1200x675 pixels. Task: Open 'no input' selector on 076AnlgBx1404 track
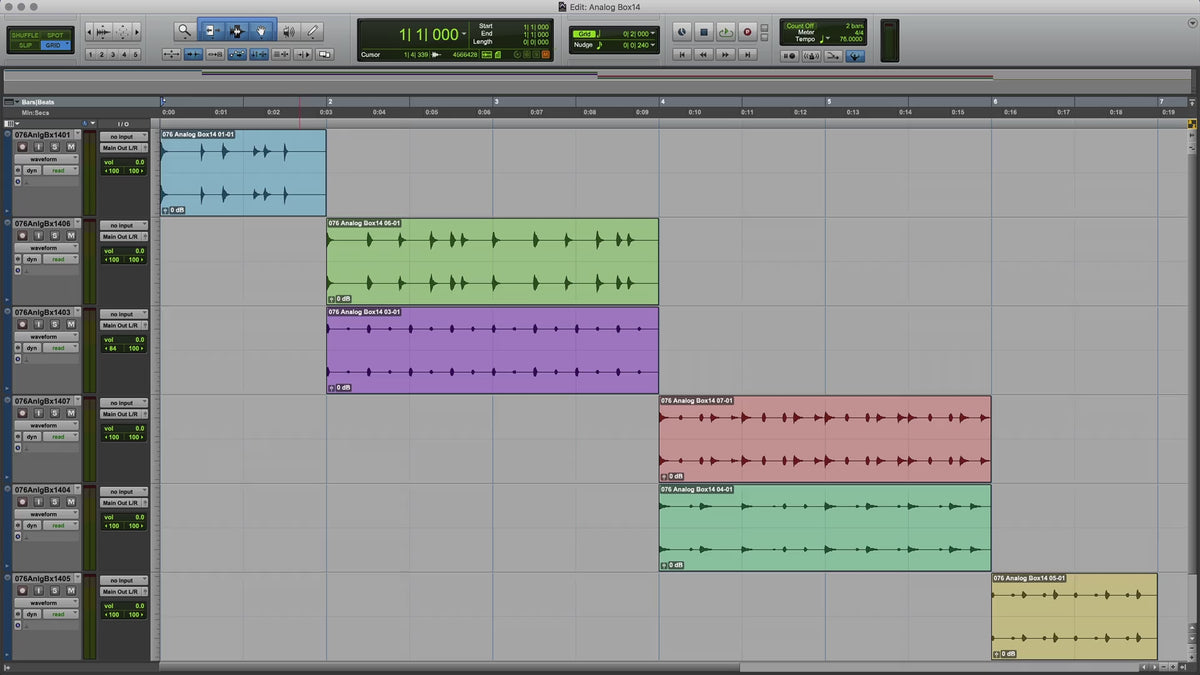(123, 492)
